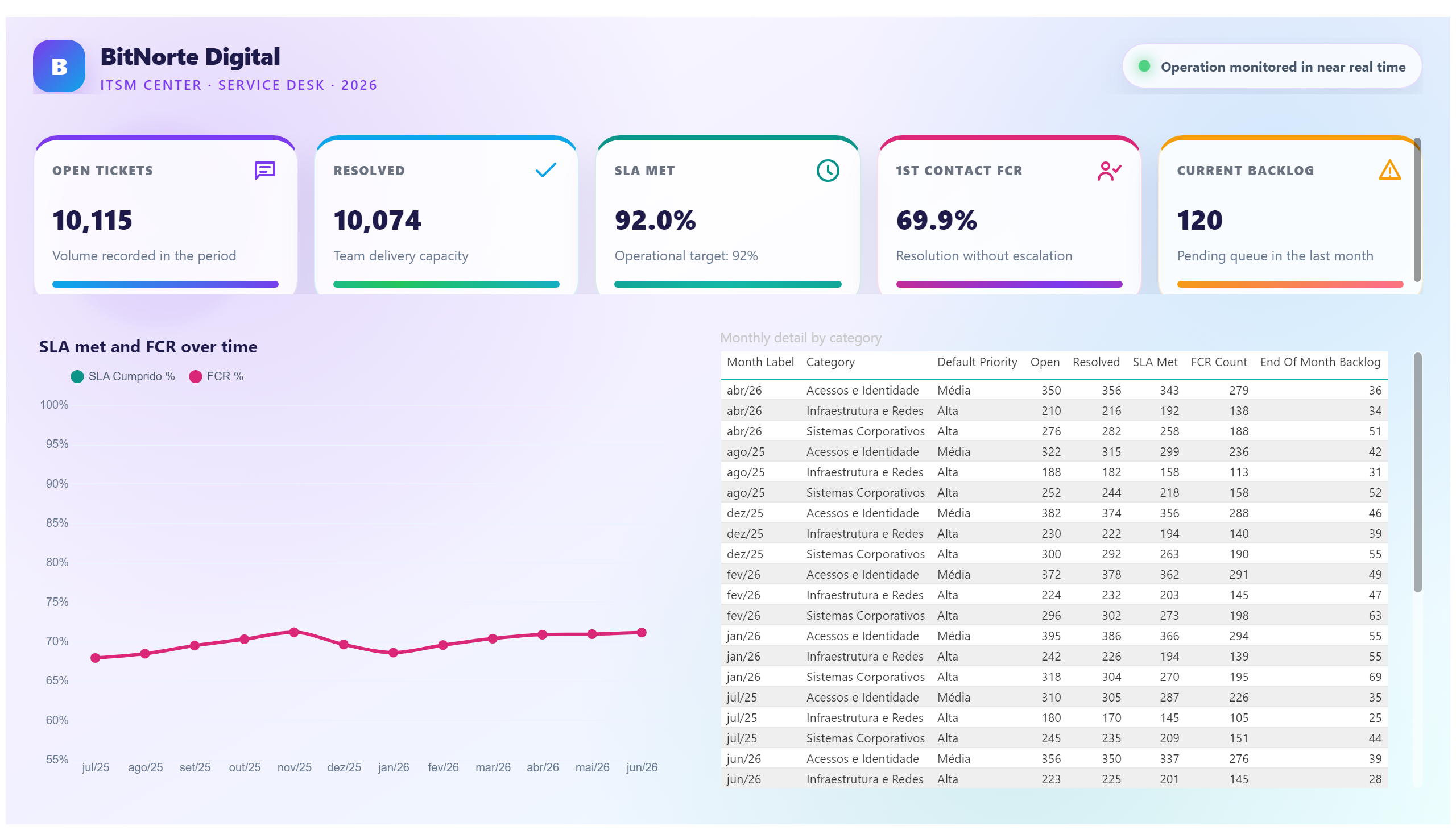Toggle SLA Cumprido % legend item

[123, 376]
